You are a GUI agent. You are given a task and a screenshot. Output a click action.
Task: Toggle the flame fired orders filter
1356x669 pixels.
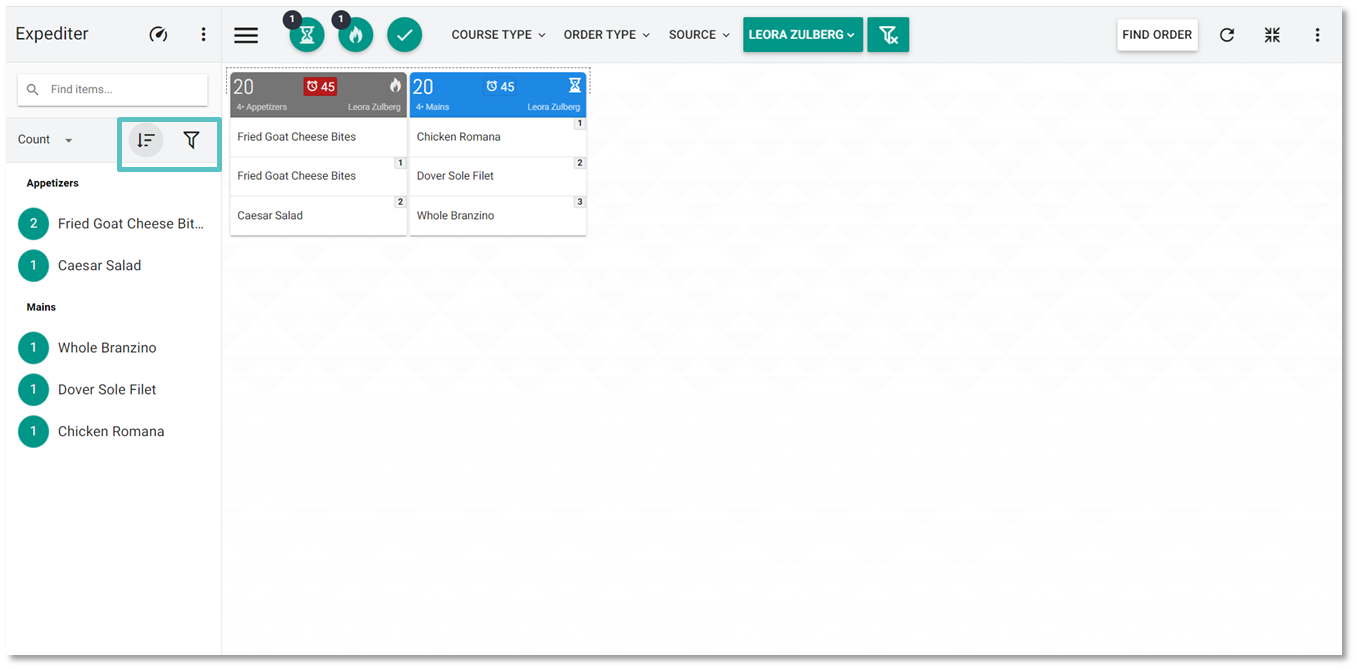coord(356,35)
